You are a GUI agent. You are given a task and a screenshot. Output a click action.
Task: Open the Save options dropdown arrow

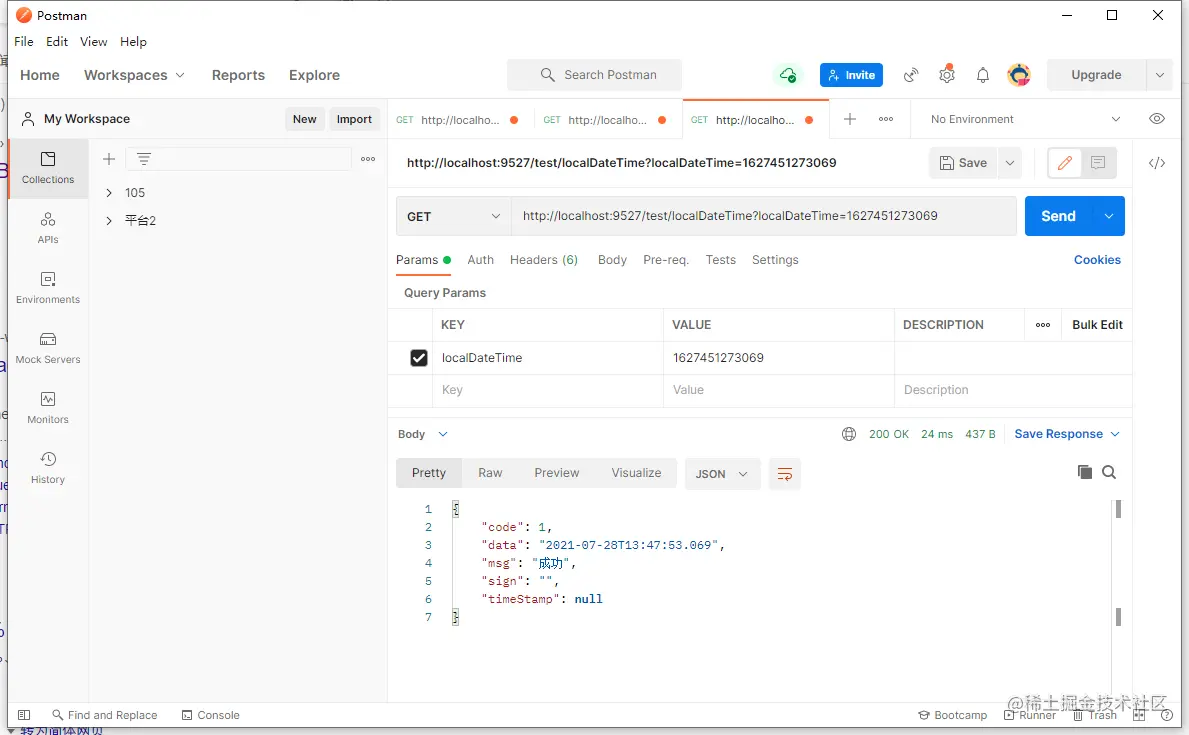tap(1010, 162)
